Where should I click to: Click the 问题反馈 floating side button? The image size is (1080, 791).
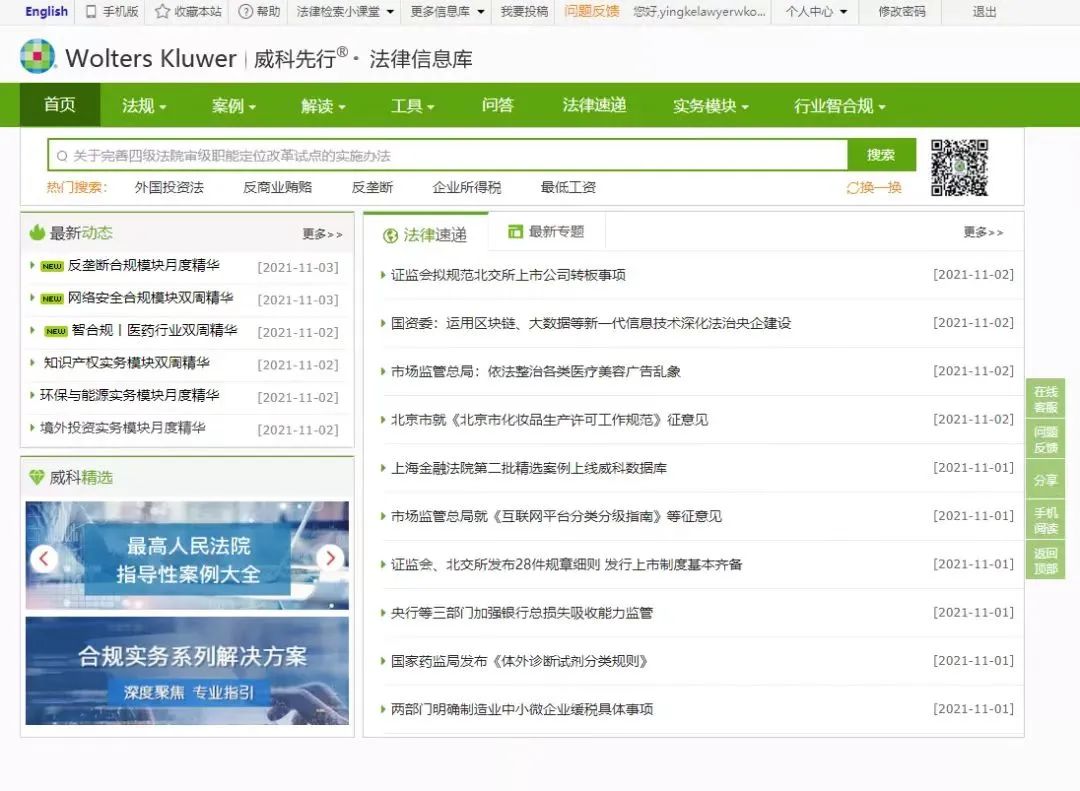[1046, 440]
